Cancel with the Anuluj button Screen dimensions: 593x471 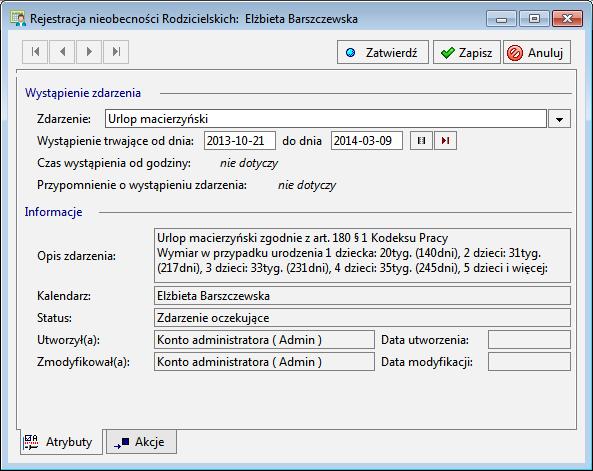click(x=537, y=52)
